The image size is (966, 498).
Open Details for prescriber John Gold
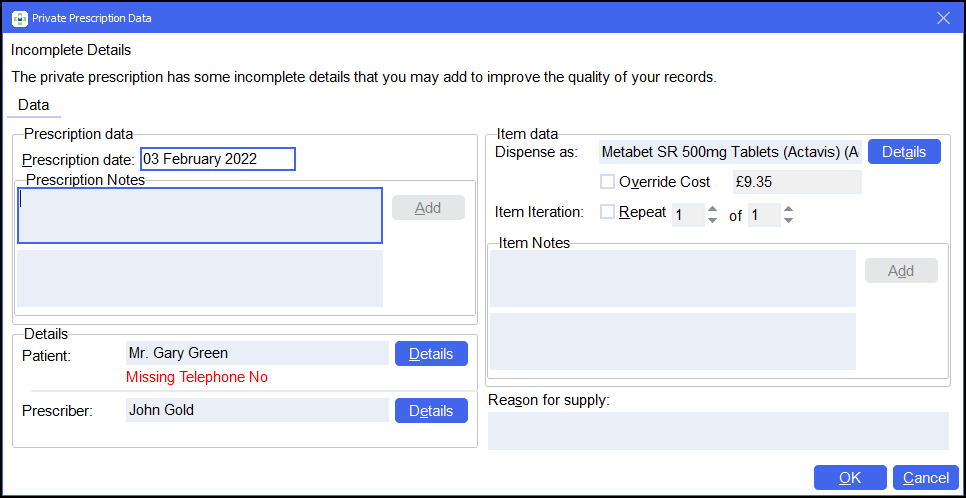click(x=431, y=411)
